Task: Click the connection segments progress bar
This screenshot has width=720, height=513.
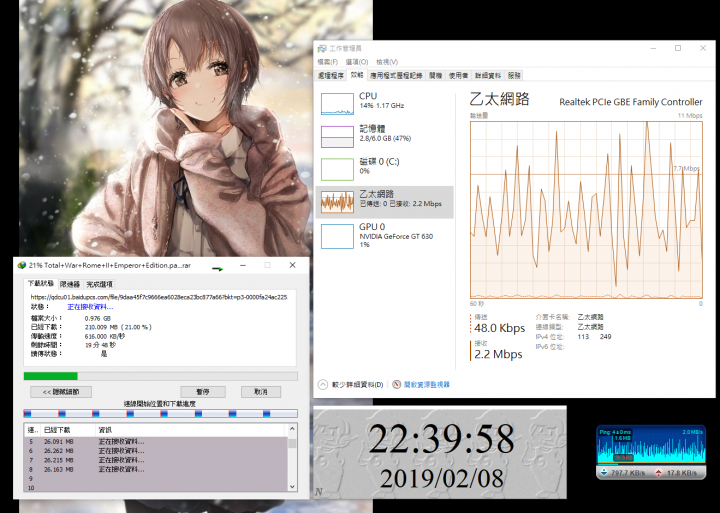Action: point(161,413)
